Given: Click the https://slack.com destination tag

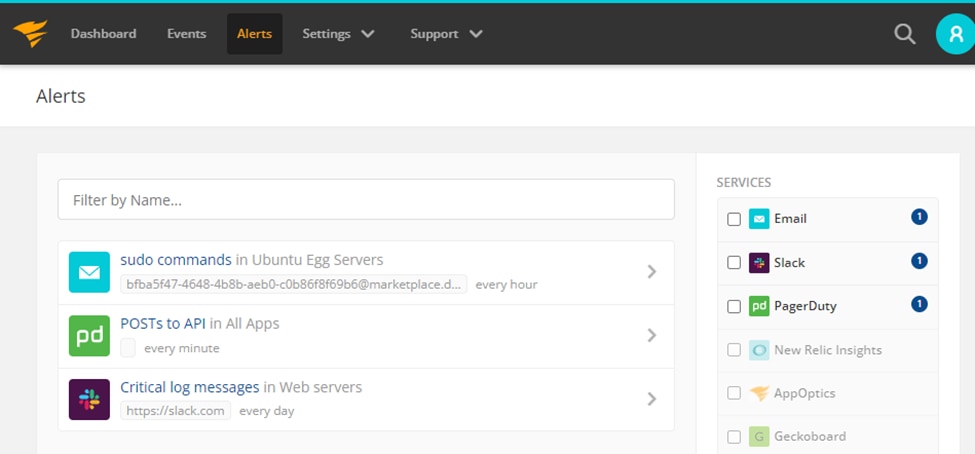Looking at the screenshot, I should point(175,411).
